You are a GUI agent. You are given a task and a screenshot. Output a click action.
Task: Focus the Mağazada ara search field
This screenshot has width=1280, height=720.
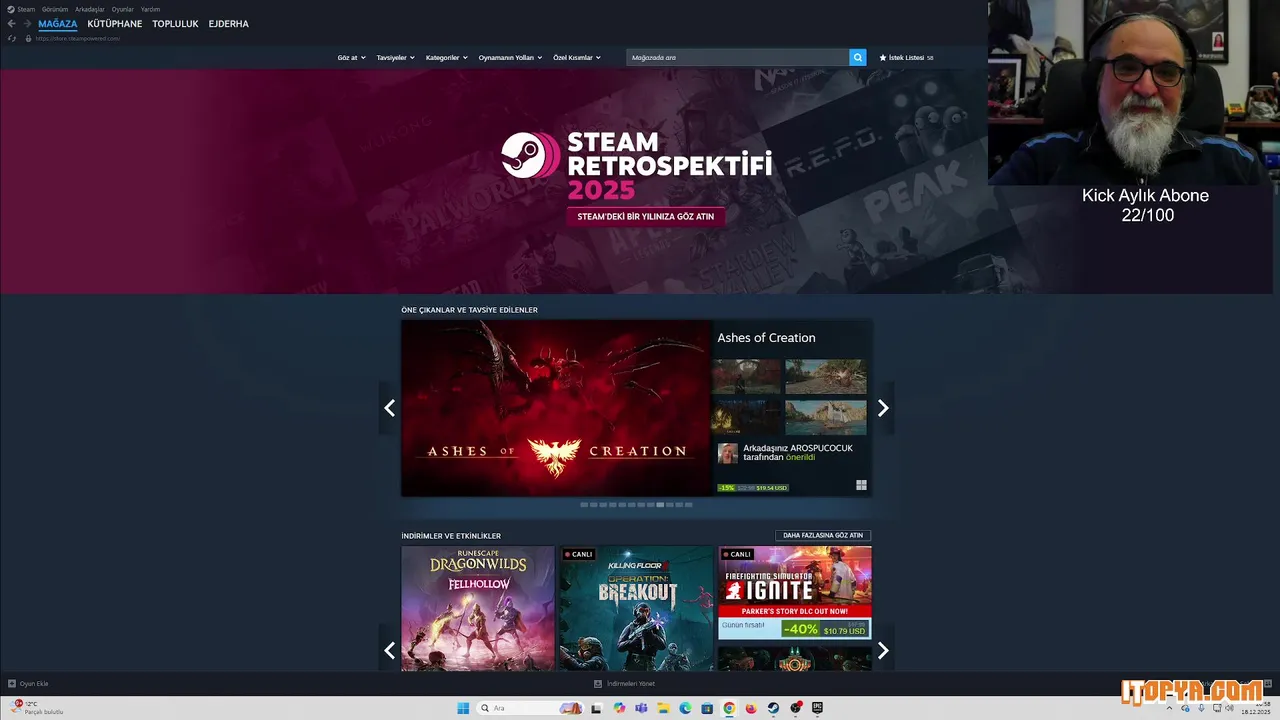(738, 57)
